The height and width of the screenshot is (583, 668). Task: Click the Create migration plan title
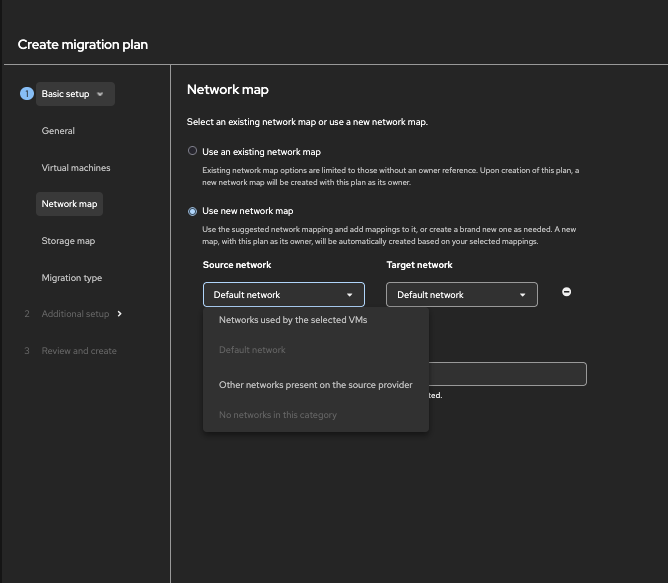click(83, 45)
